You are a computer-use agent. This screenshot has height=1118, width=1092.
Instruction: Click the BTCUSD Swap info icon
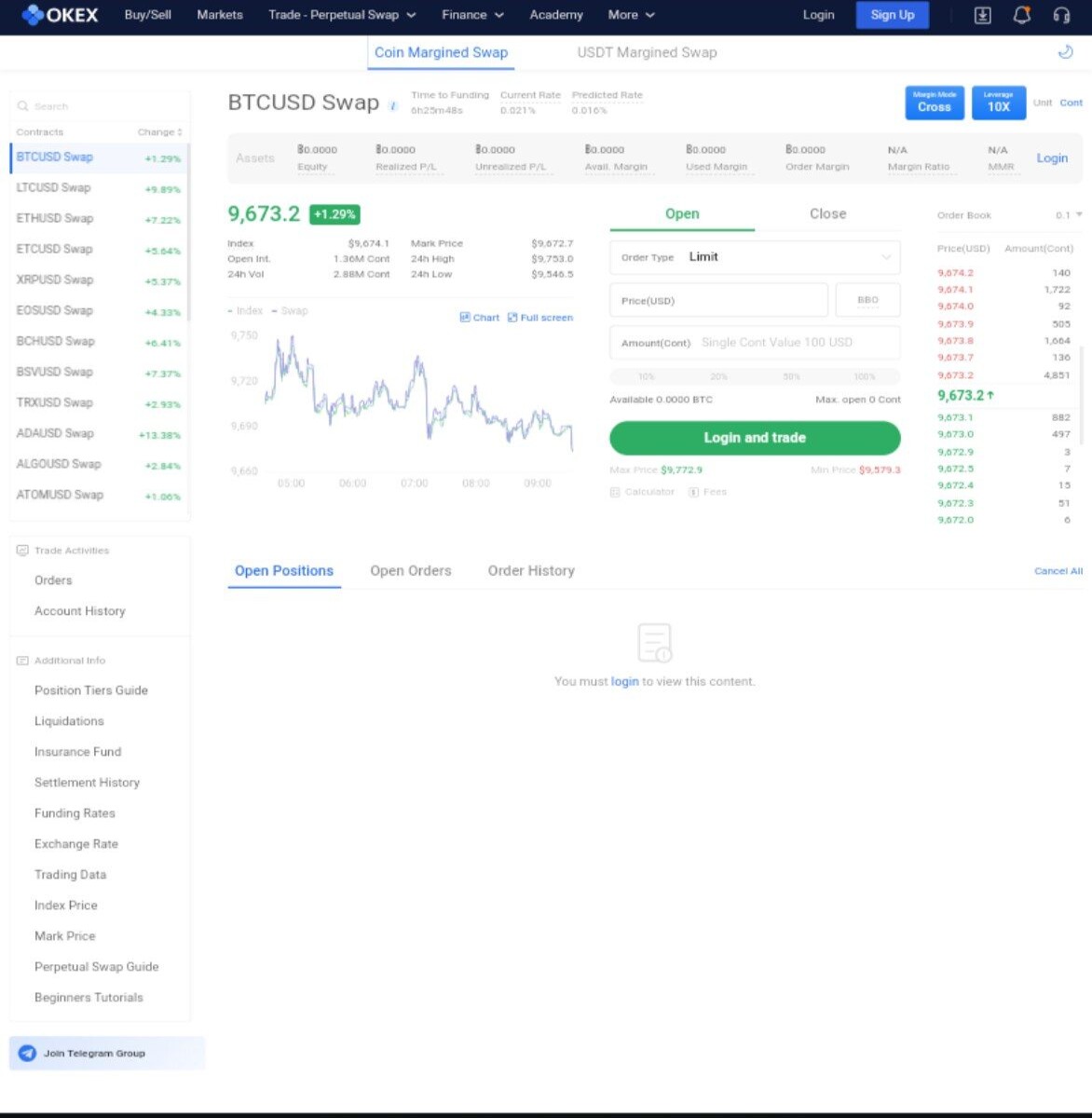pos(393,106)
